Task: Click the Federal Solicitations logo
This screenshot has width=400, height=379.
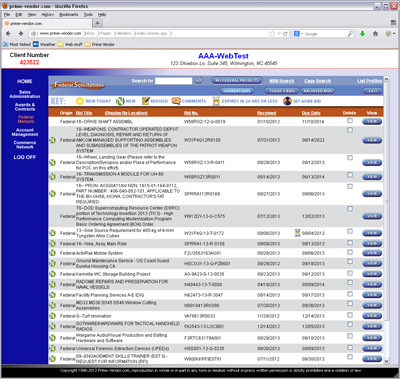Action: (77, 85)
